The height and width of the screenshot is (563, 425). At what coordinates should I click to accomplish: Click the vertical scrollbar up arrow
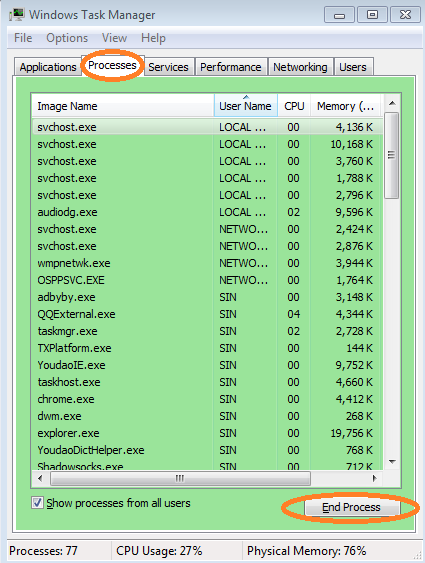[x=392, y=103]
